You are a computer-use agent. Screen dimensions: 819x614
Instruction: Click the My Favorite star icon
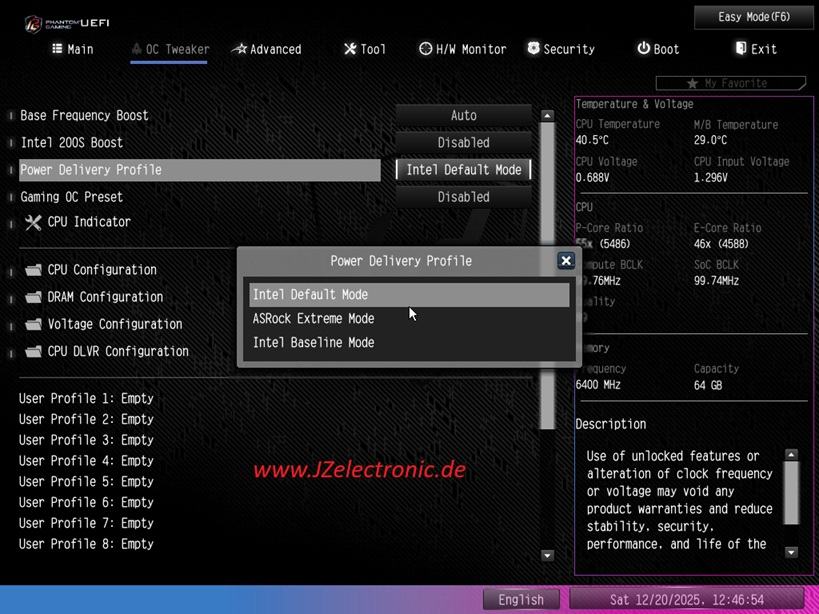click(x=692, y=84)
